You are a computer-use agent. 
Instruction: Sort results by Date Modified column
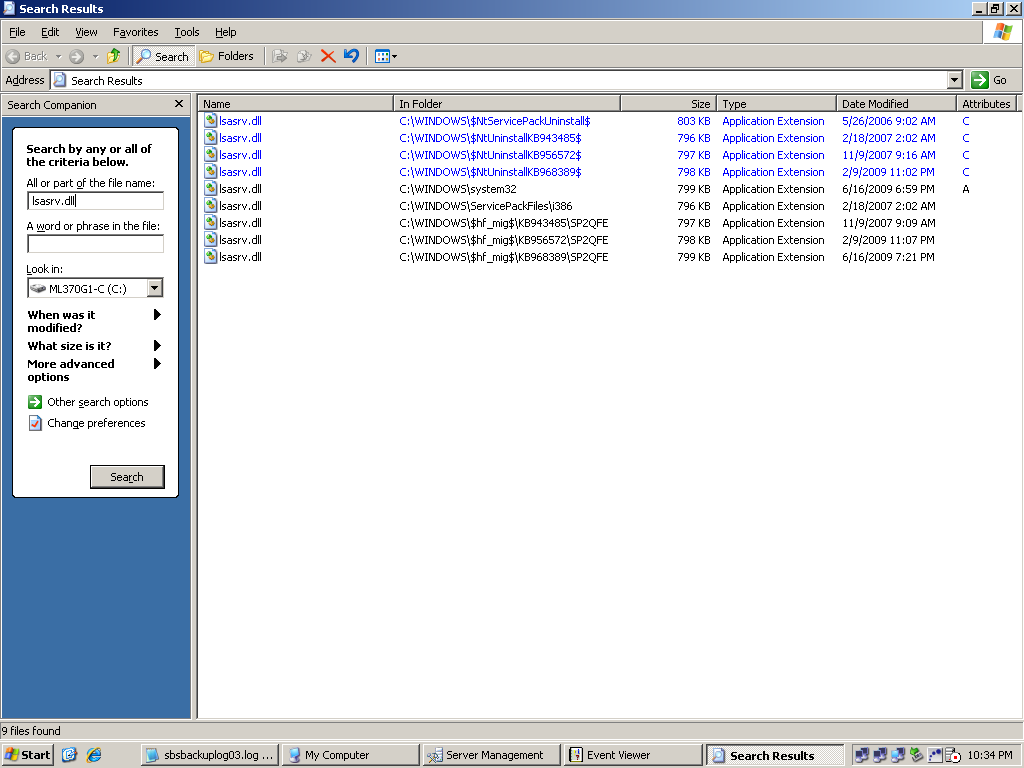click(x=896, y=104)
